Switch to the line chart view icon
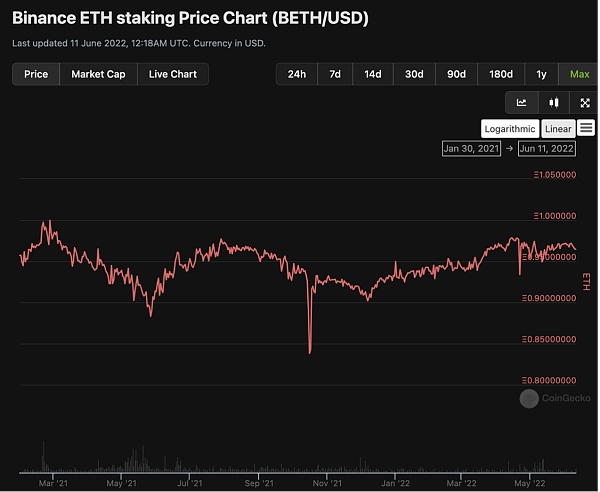 click(522, 102)
